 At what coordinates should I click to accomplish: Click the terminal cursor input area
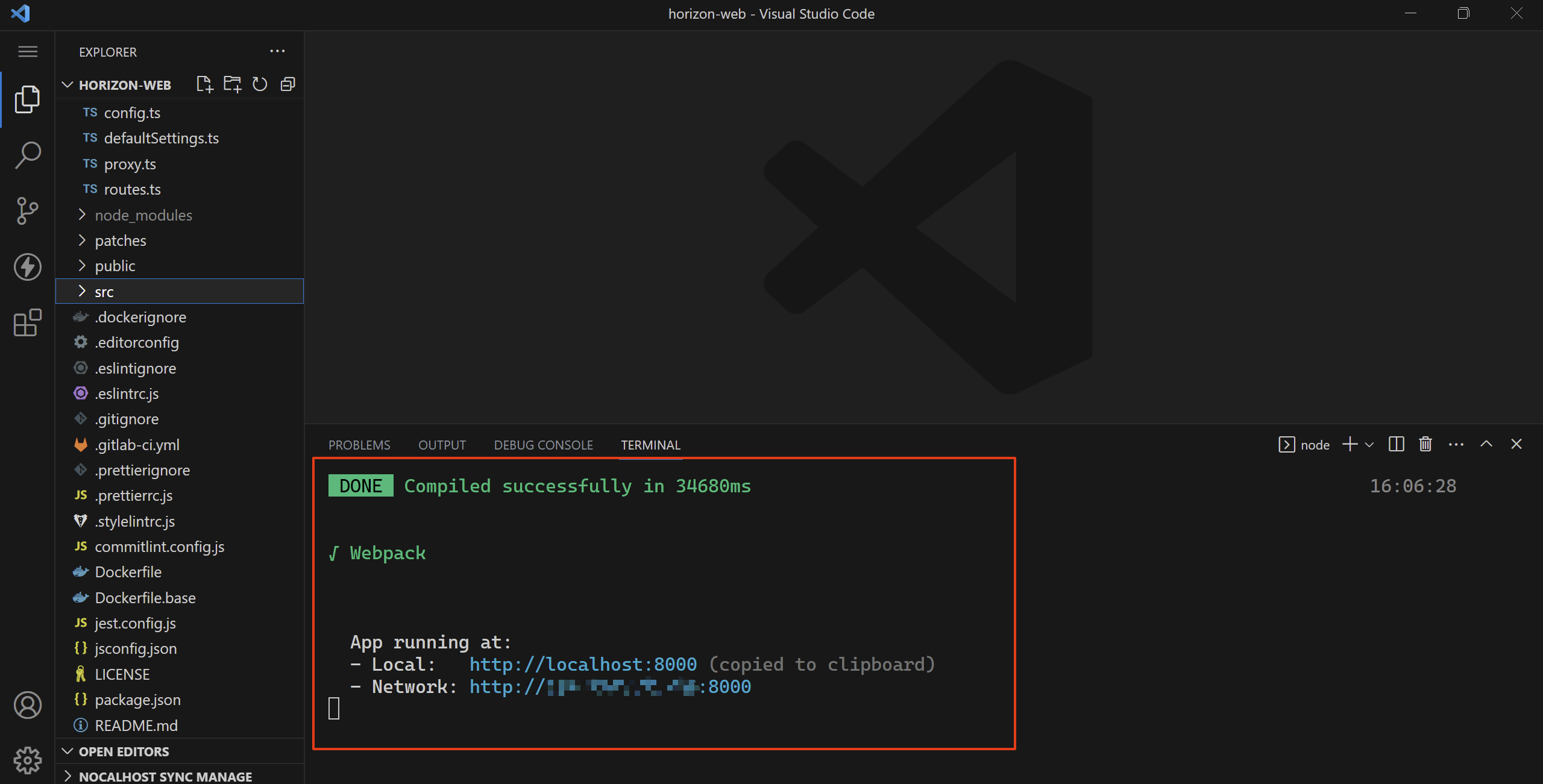(x=334, y=708)
